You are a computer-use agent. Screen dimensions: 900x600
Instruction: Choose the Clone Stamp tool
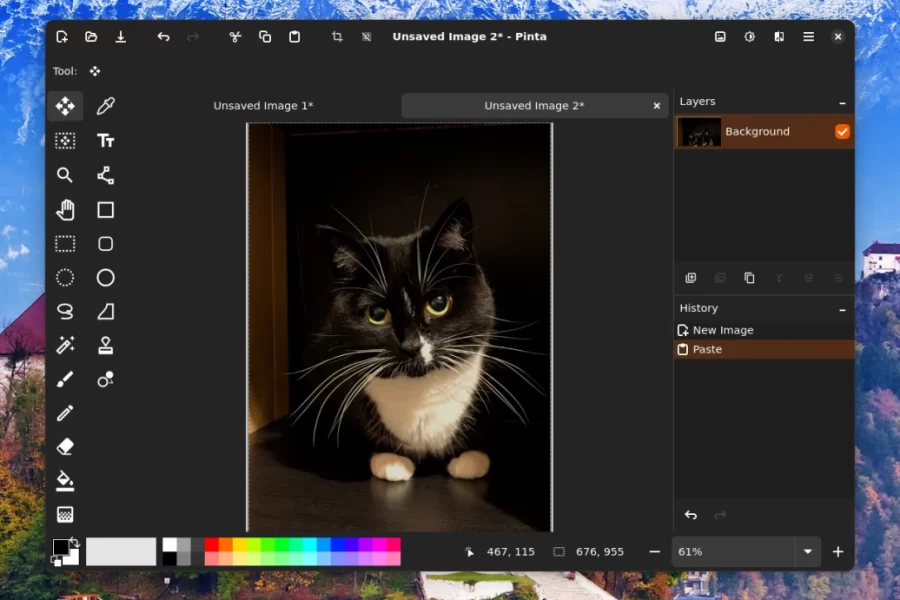point(105,345)
